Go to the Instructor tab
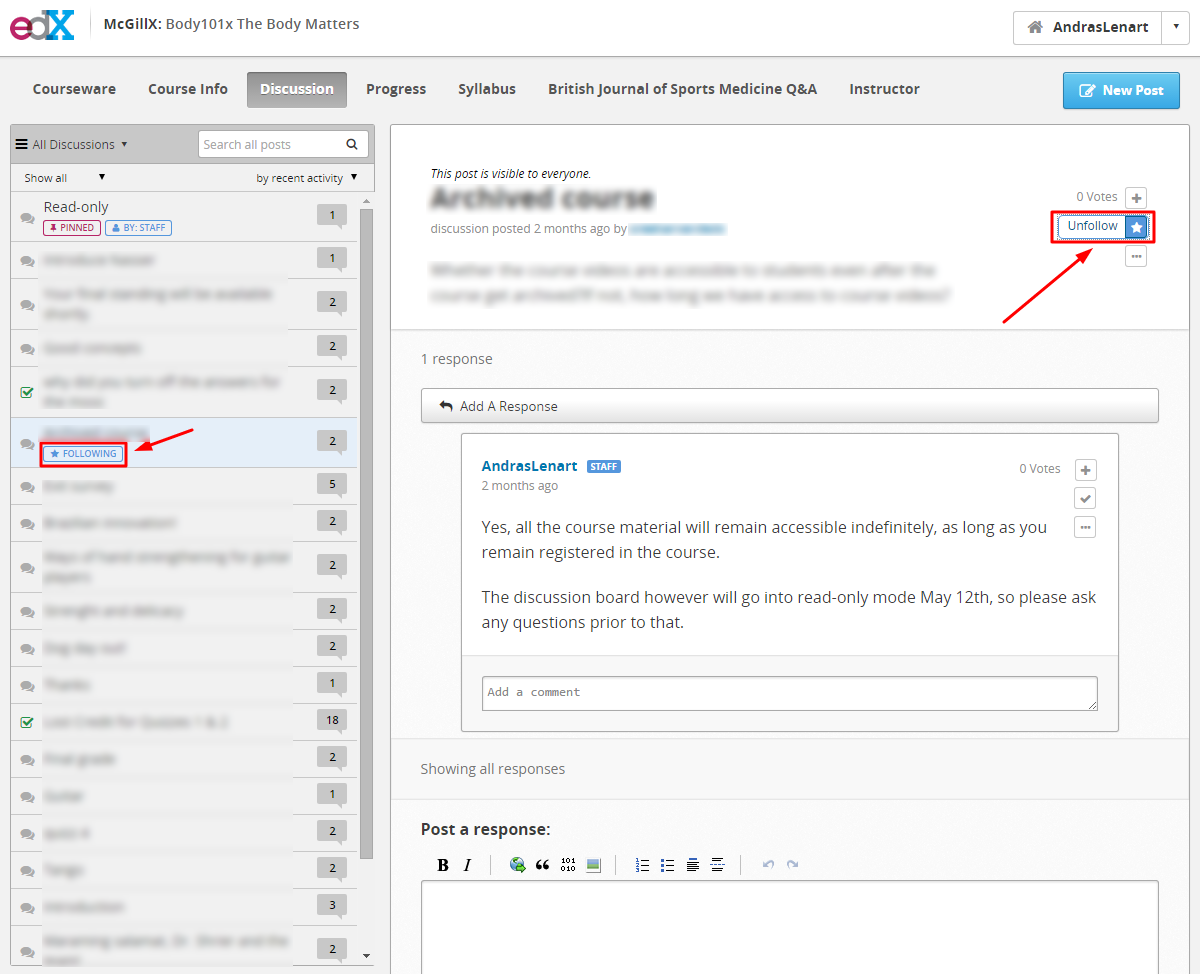Screen dimensions: 1200x974 click(x=884, y=89)
